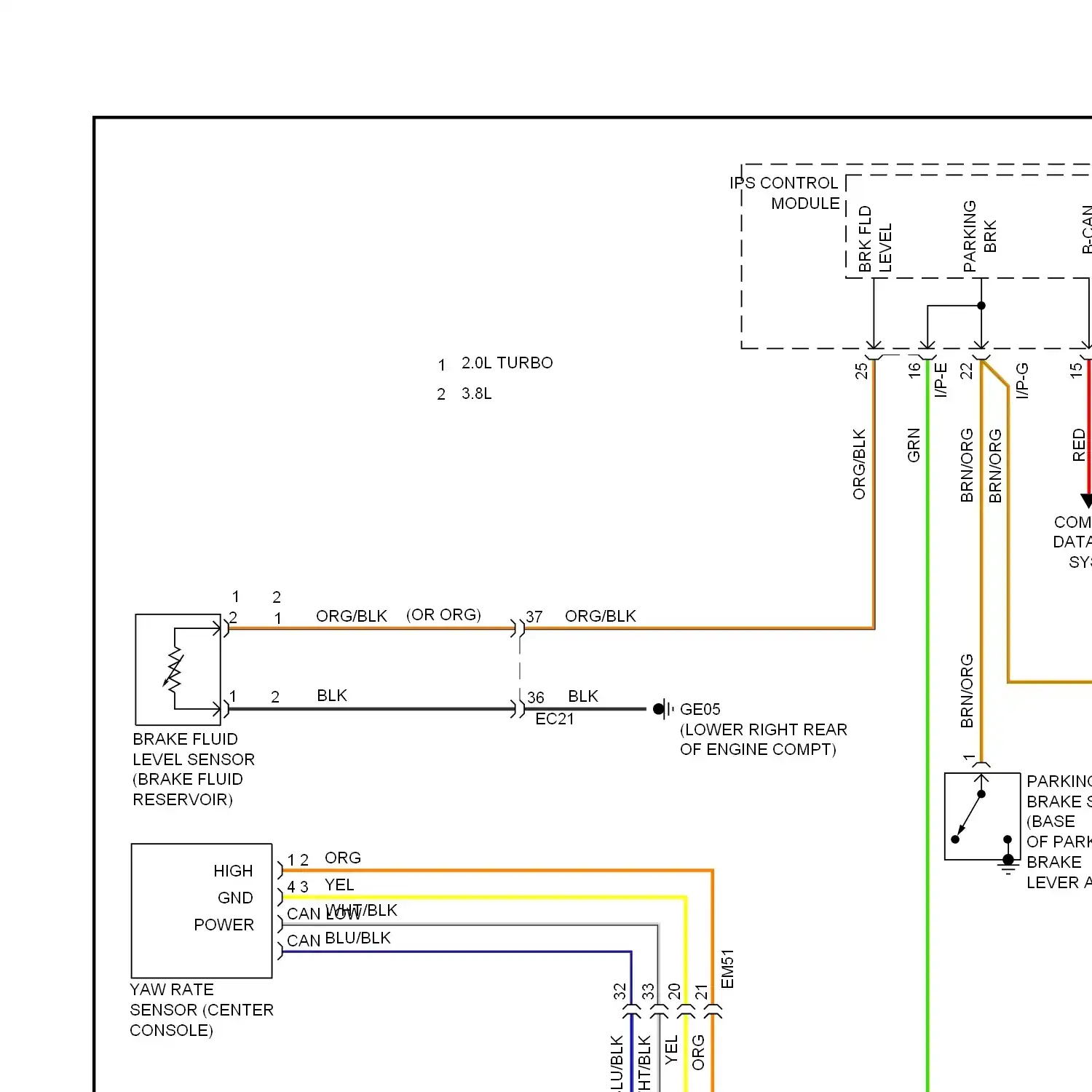1092x1092 pixels.
Task: Click the 2.0L TURBO legend entry
Action: pos(507,363)
